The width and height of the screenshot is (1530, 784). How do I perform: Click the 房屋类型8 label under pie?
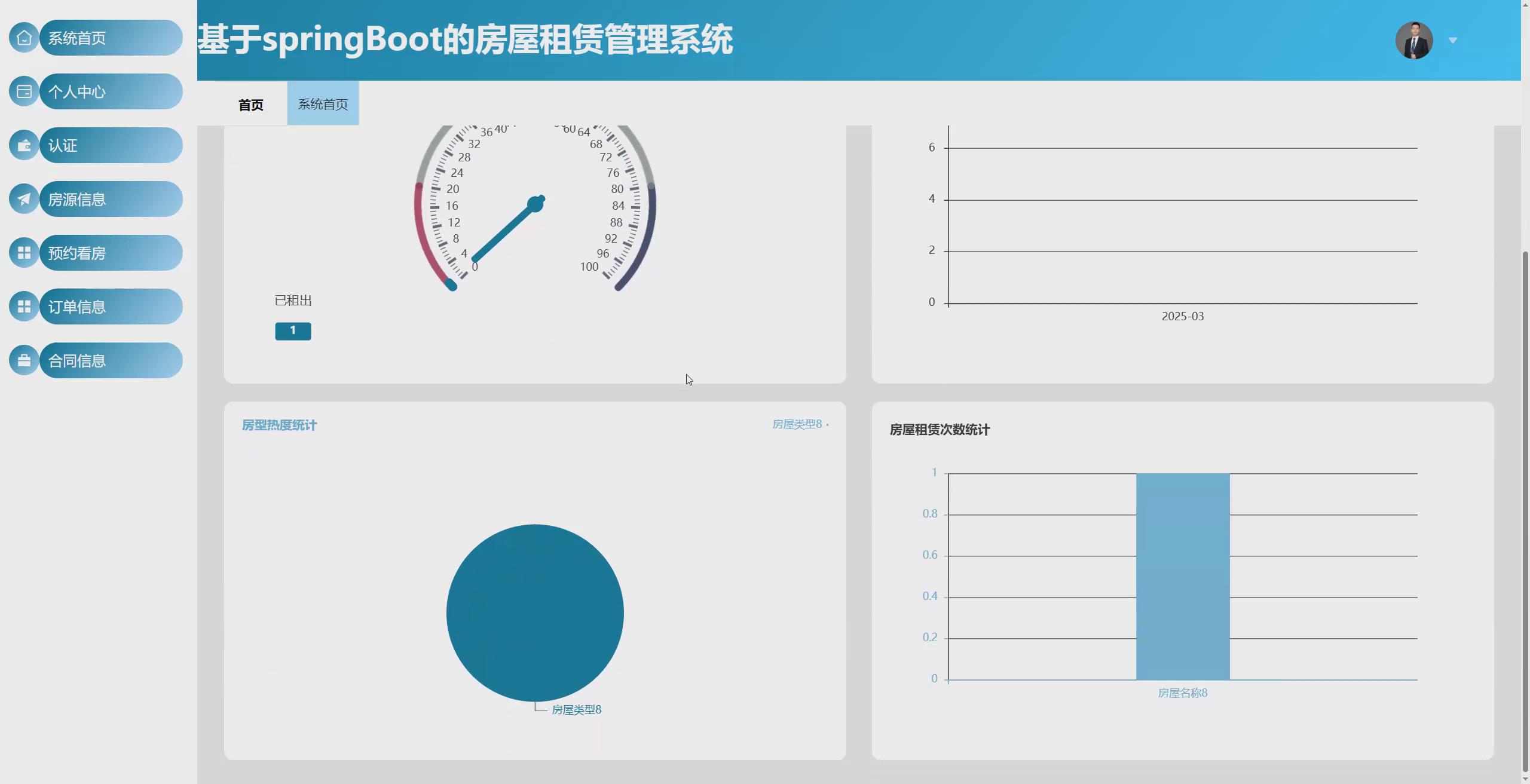click(x=576, y=709)
